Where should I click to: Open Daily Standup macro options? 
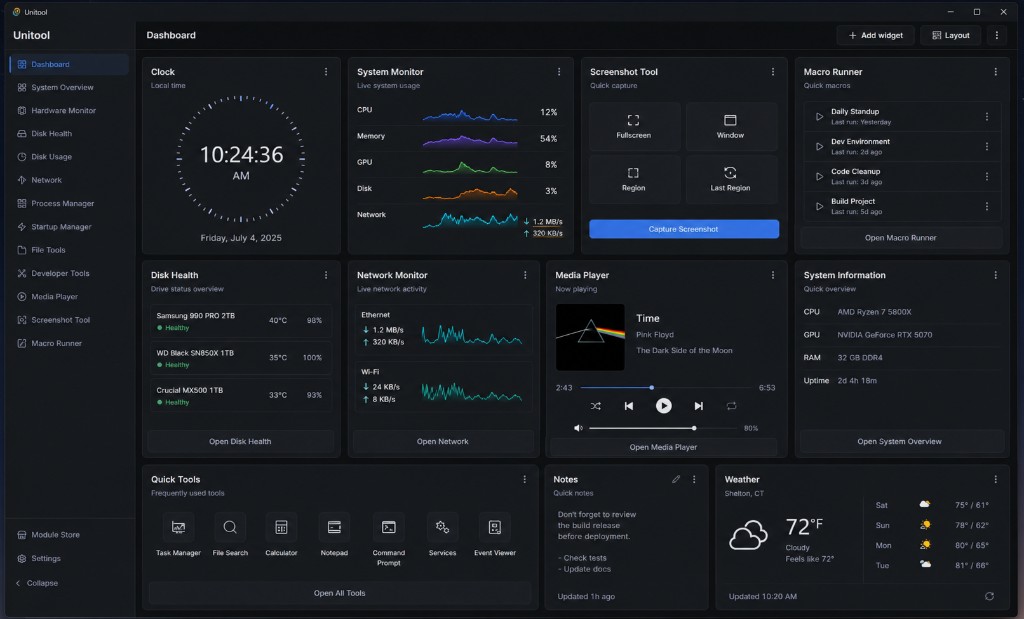(x=987, y=117)
